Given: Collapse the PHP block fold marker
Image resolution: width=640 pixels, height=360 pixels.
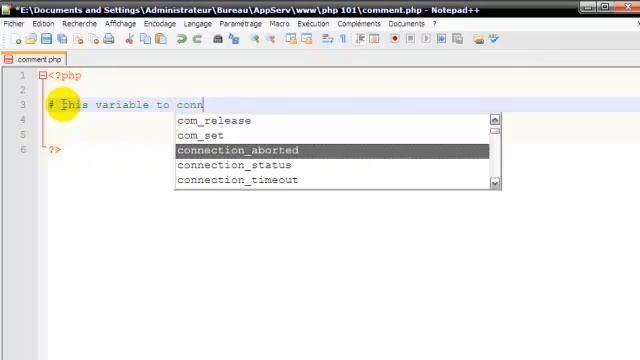Looking at the screenshot, I should tap(43, 76).
